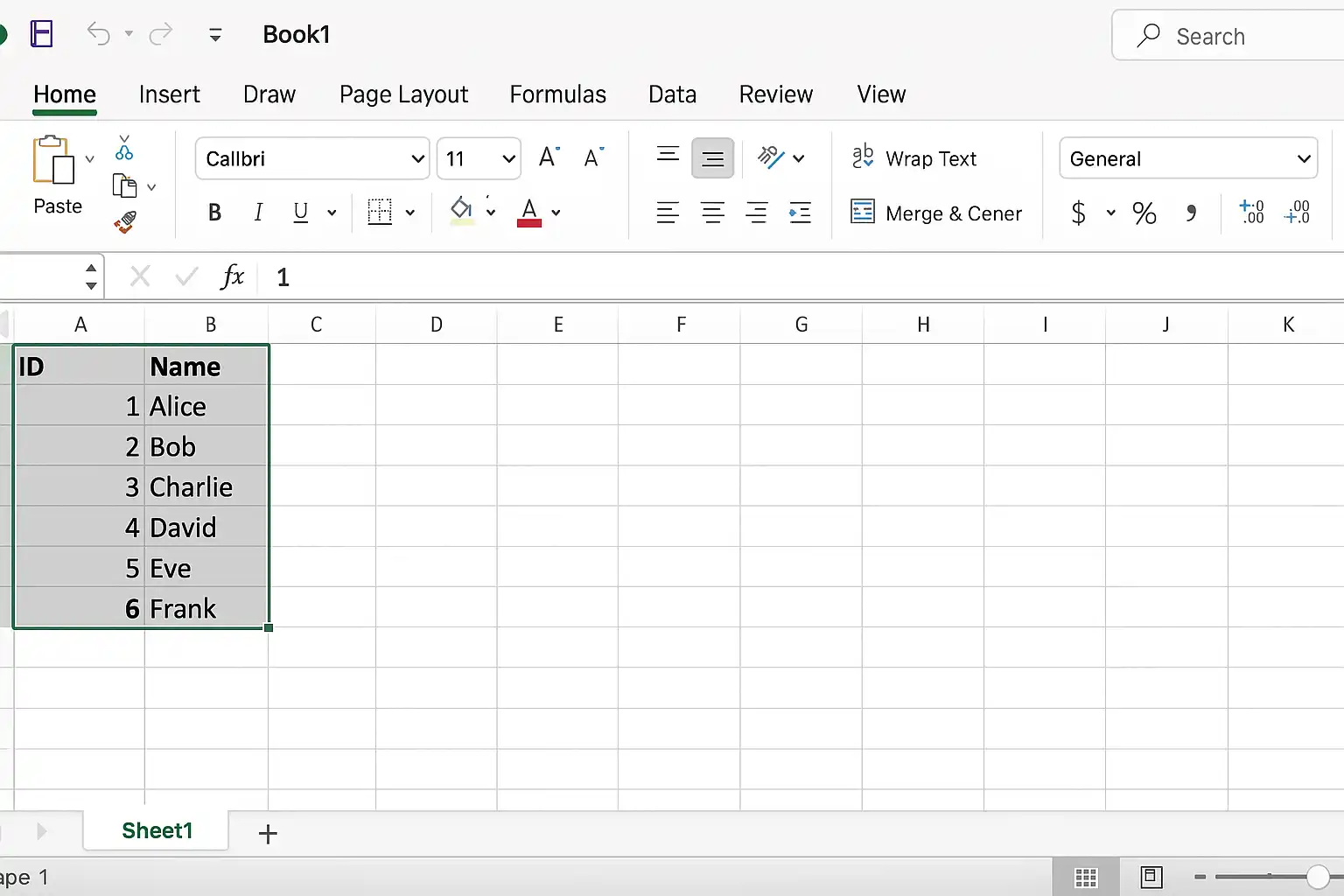Click the Merge & Center button
Viewport: 1344px width, 896px height.
(936, 213)
